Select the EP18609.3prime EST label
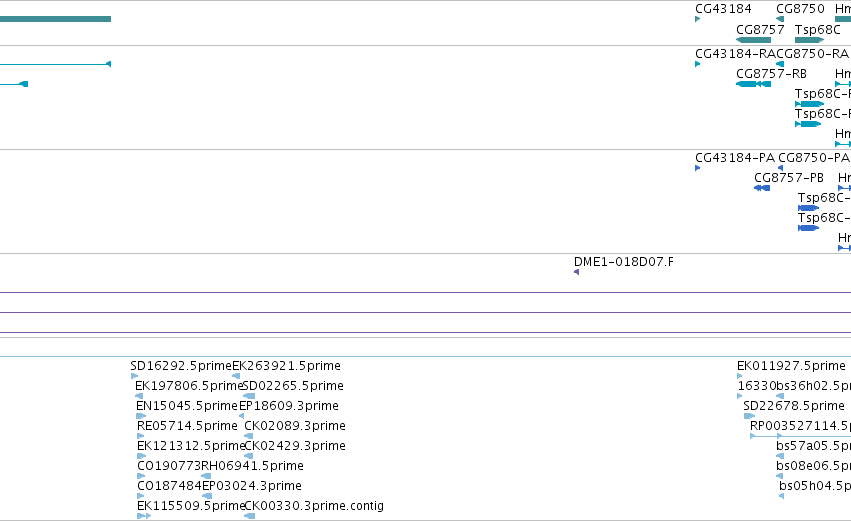The height and width of the screenshot is (521, 851). tap(289, 406)
